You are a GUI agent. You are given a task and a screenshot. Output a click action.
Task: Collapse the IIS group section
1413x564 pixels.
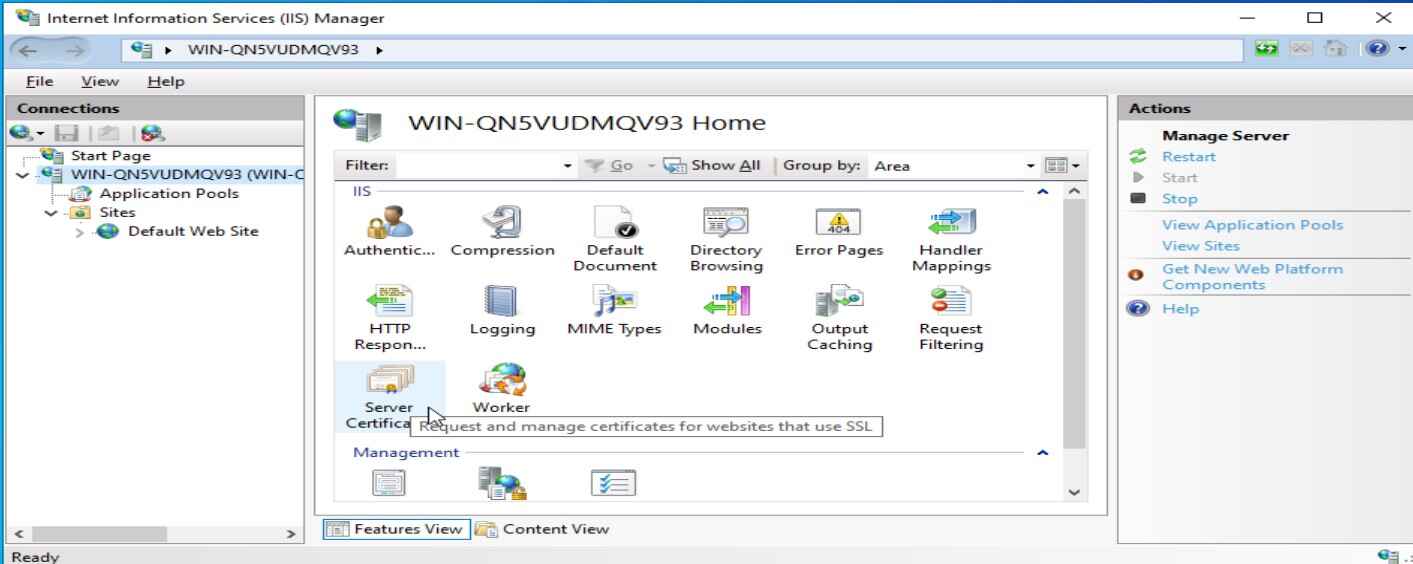point(1043,190)
